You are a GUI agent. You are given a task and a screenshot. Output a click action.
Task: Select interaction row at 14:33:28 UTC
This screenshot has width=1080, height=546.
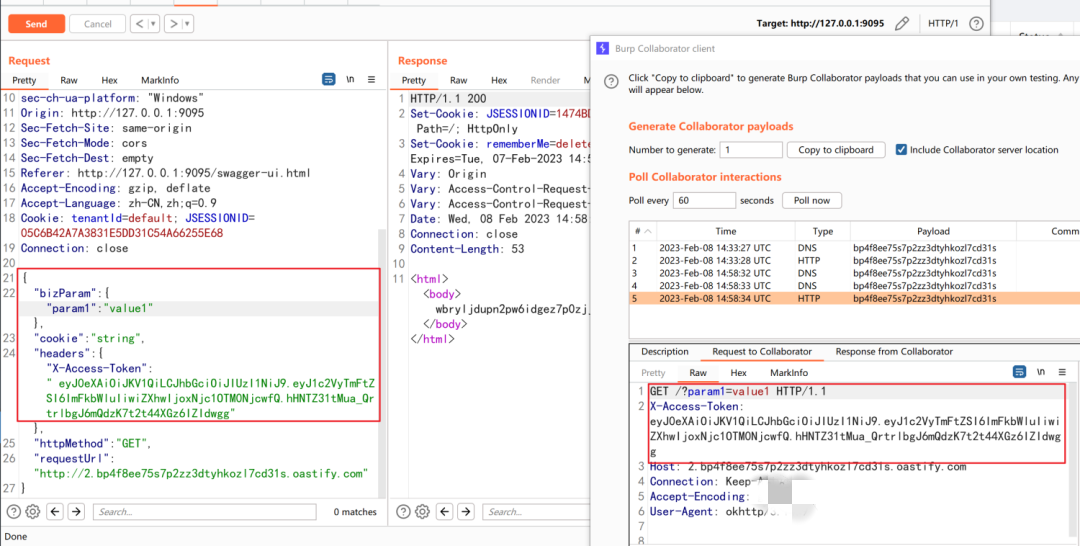(854, 260)
